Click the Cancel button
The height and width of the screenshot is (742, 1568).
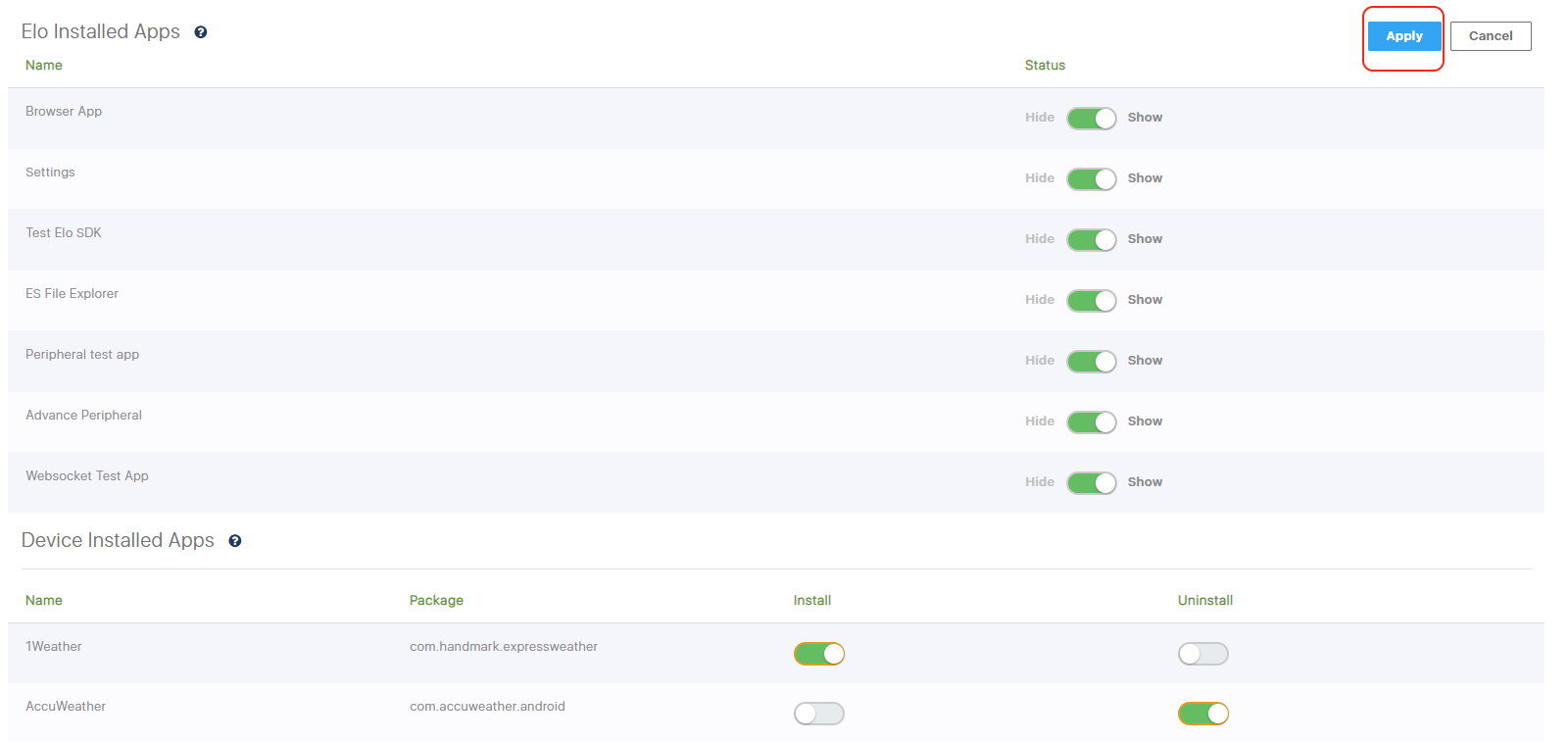[x=1491, y=36]
